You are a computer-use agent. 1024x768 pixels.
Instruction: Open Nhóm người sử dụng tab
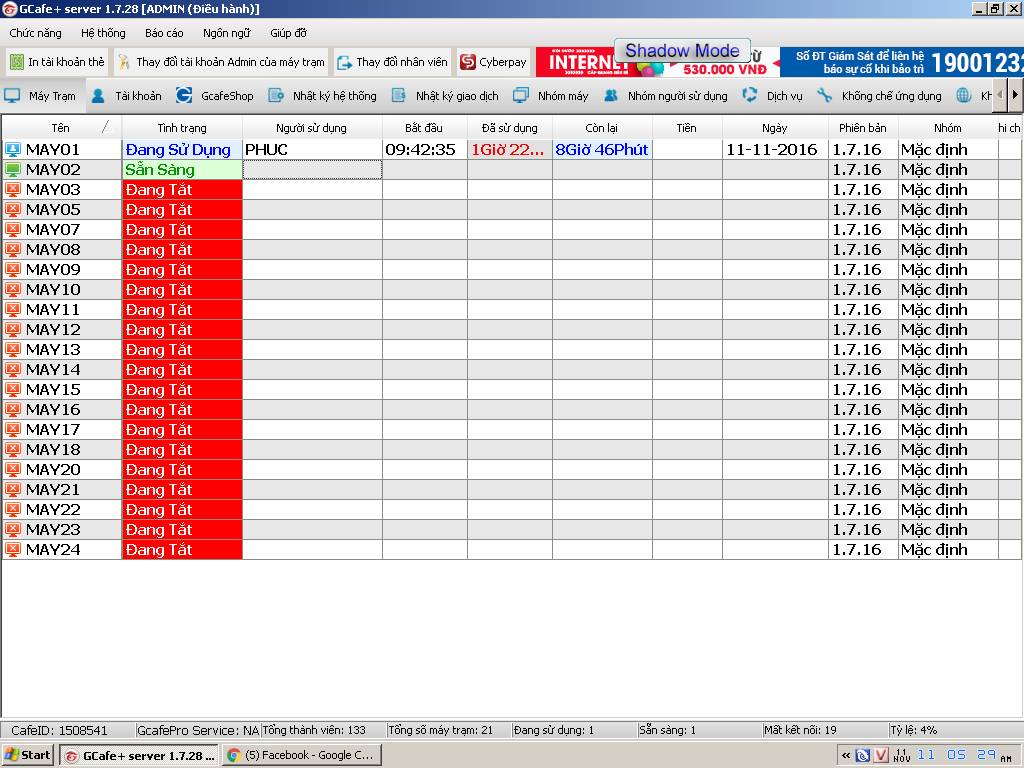coord(665,96)
